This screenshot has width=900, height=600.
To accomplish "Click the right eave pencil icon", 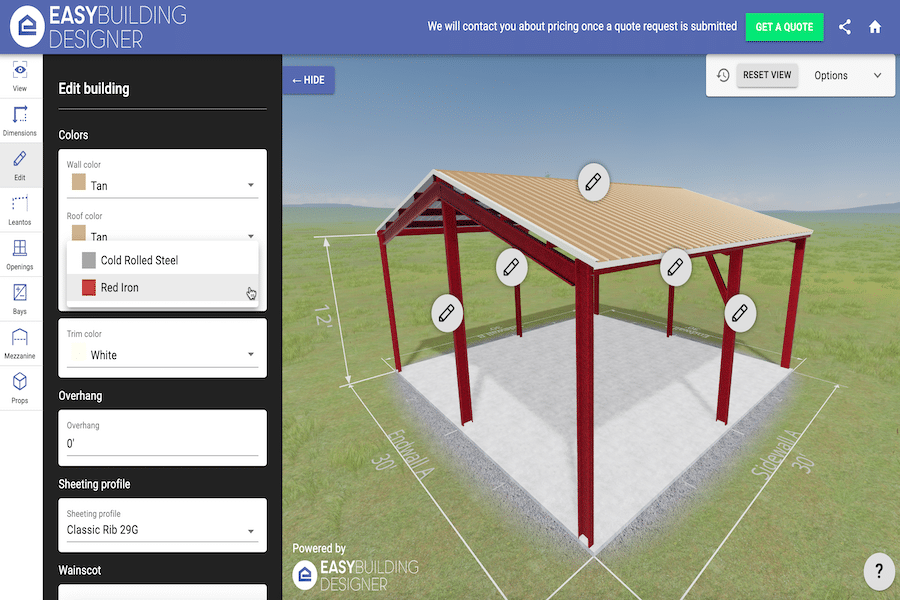I will (x=675, y=266).
